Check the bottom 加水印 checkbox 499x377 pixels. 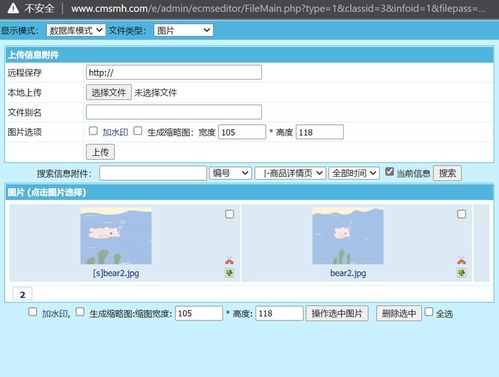pos(33,312)
